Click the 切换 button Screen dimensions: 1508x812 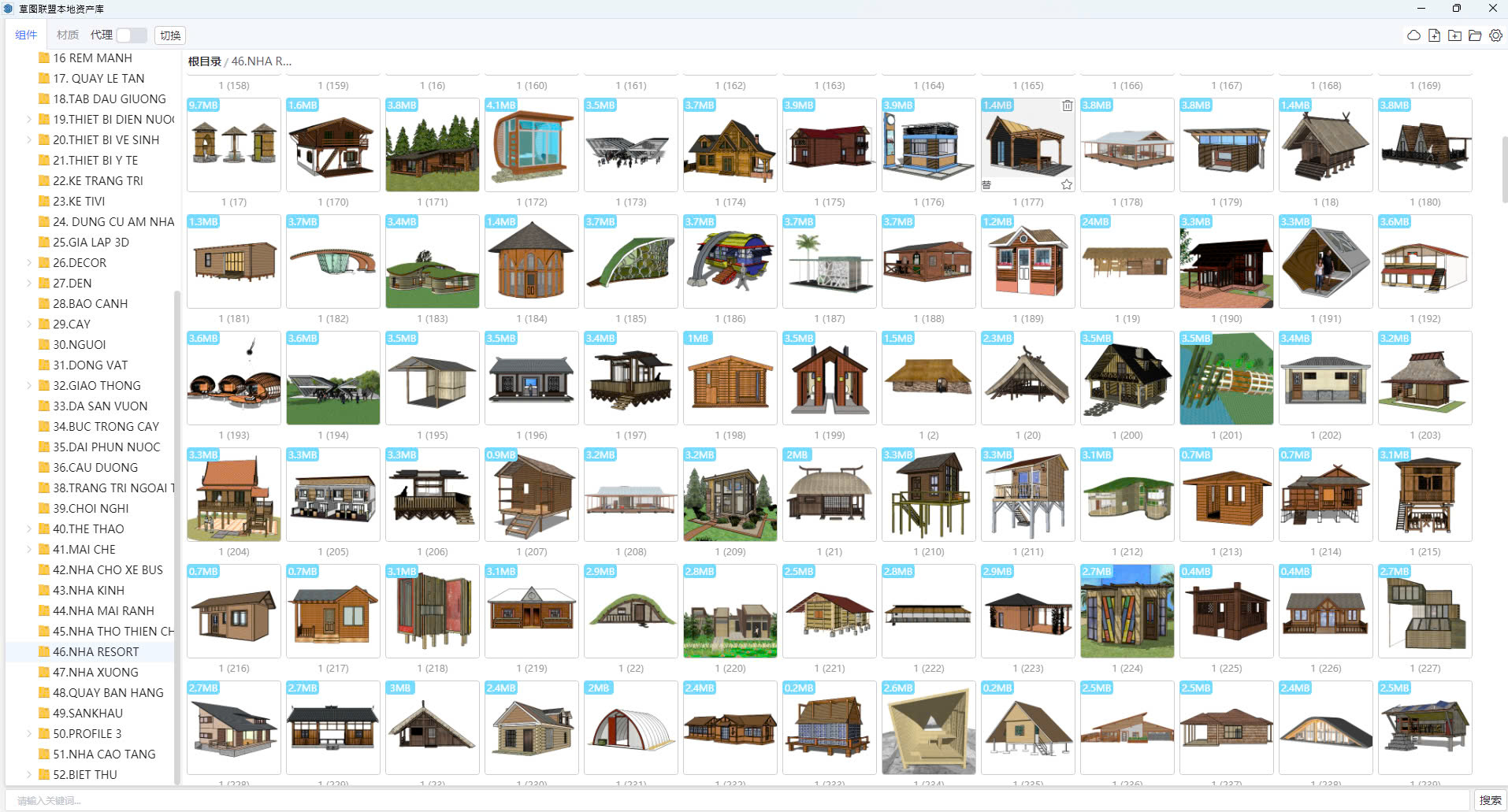pyautogui.click(x=170, y=35)
